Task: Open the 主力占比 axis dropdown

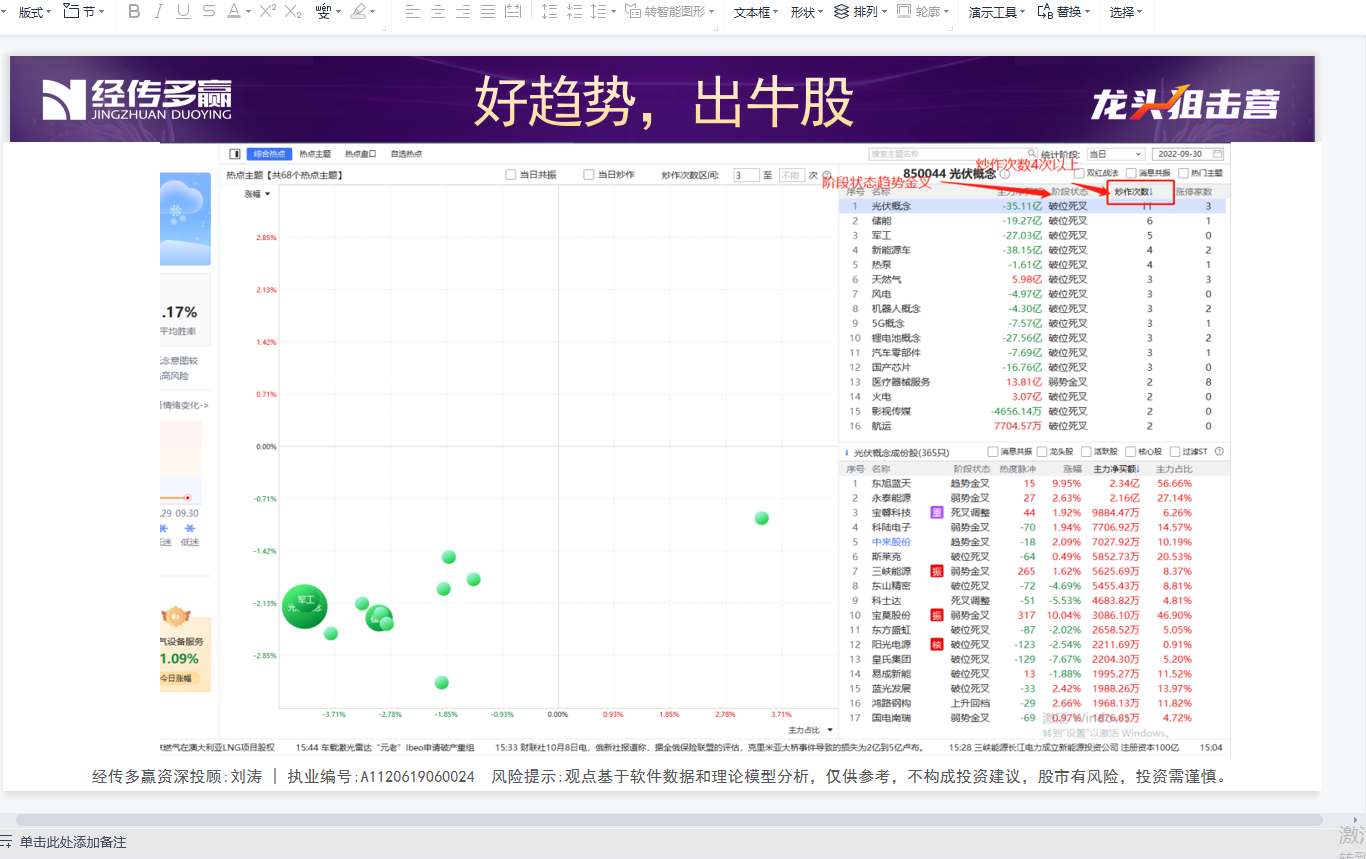Action: pos(810,730)
